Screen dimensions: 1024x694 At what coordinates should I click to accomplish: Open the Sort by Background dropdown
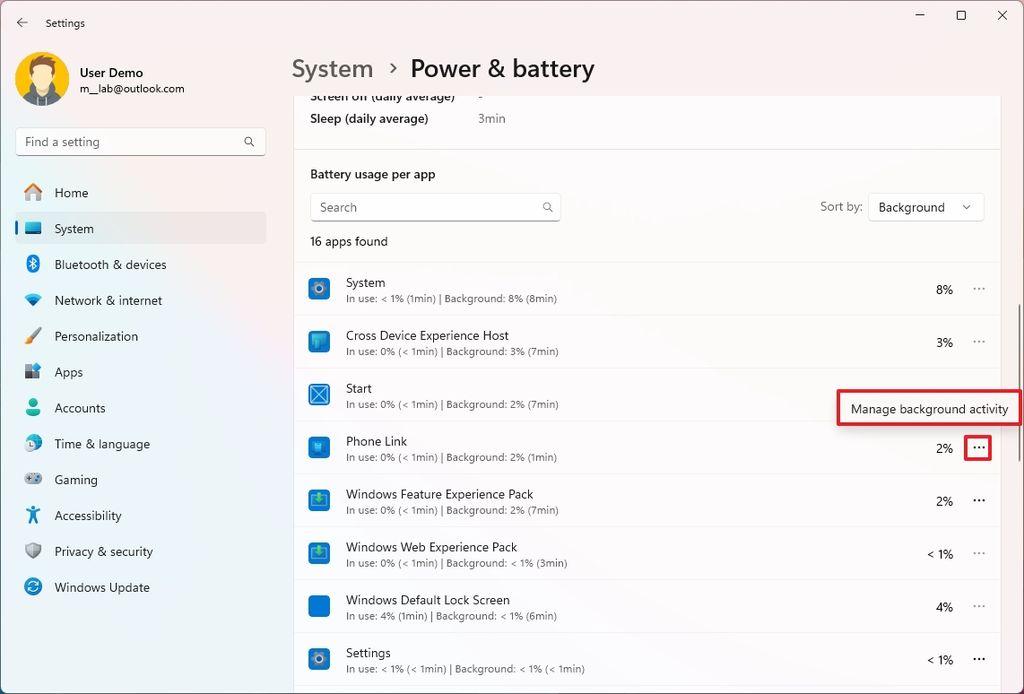[x=925, y=207]
